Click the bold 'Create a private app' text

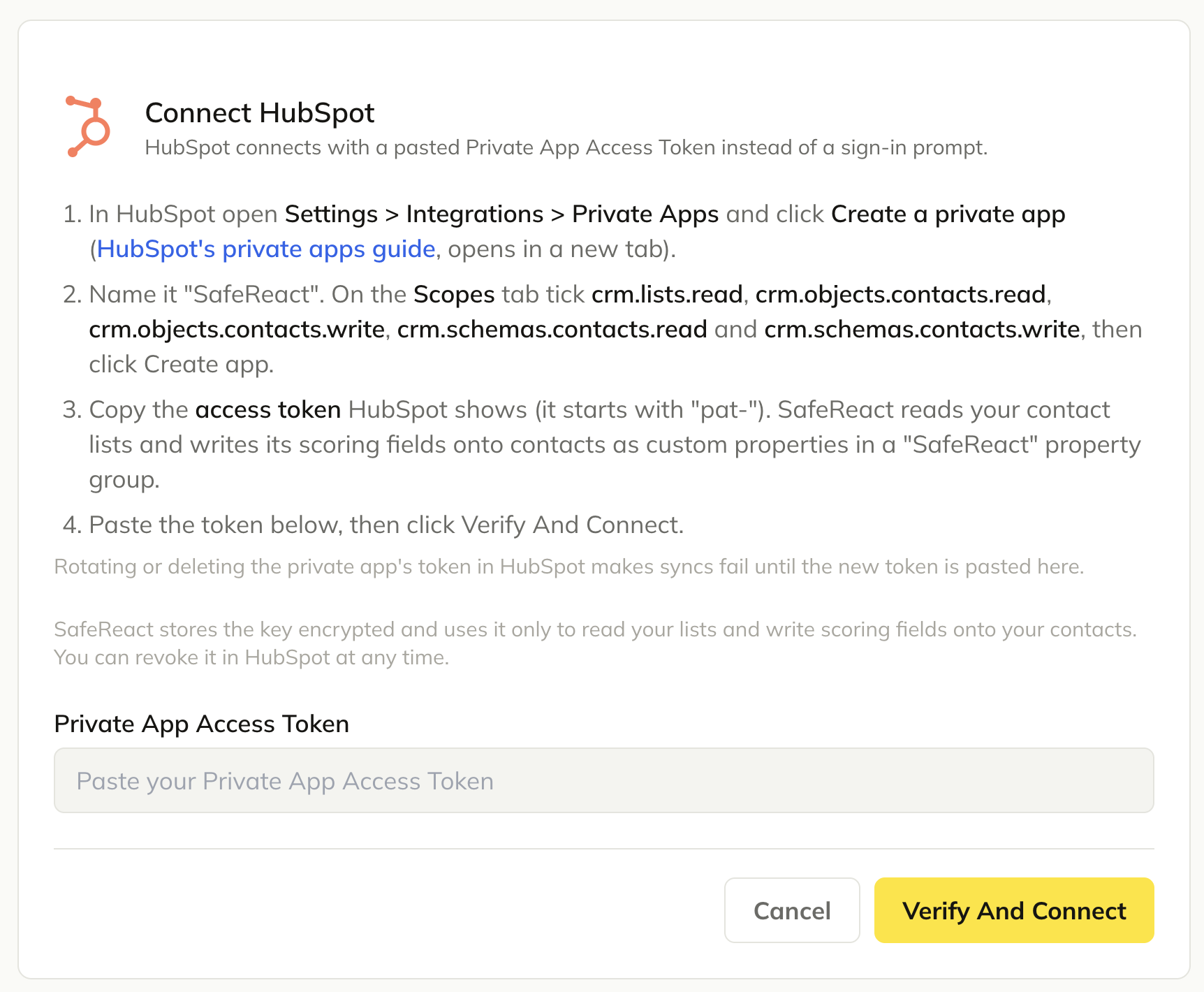[948, 214]
